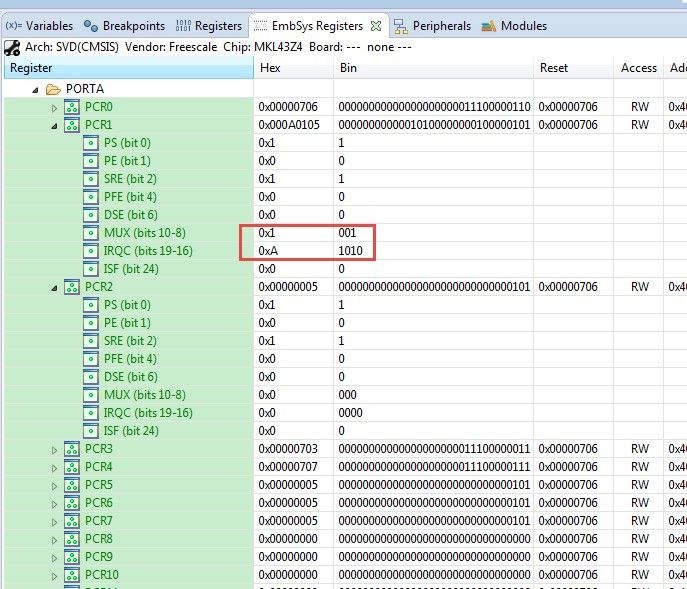Open the Peripherals tab
This screenshot has height=589, width=687.
pos(432,26)
